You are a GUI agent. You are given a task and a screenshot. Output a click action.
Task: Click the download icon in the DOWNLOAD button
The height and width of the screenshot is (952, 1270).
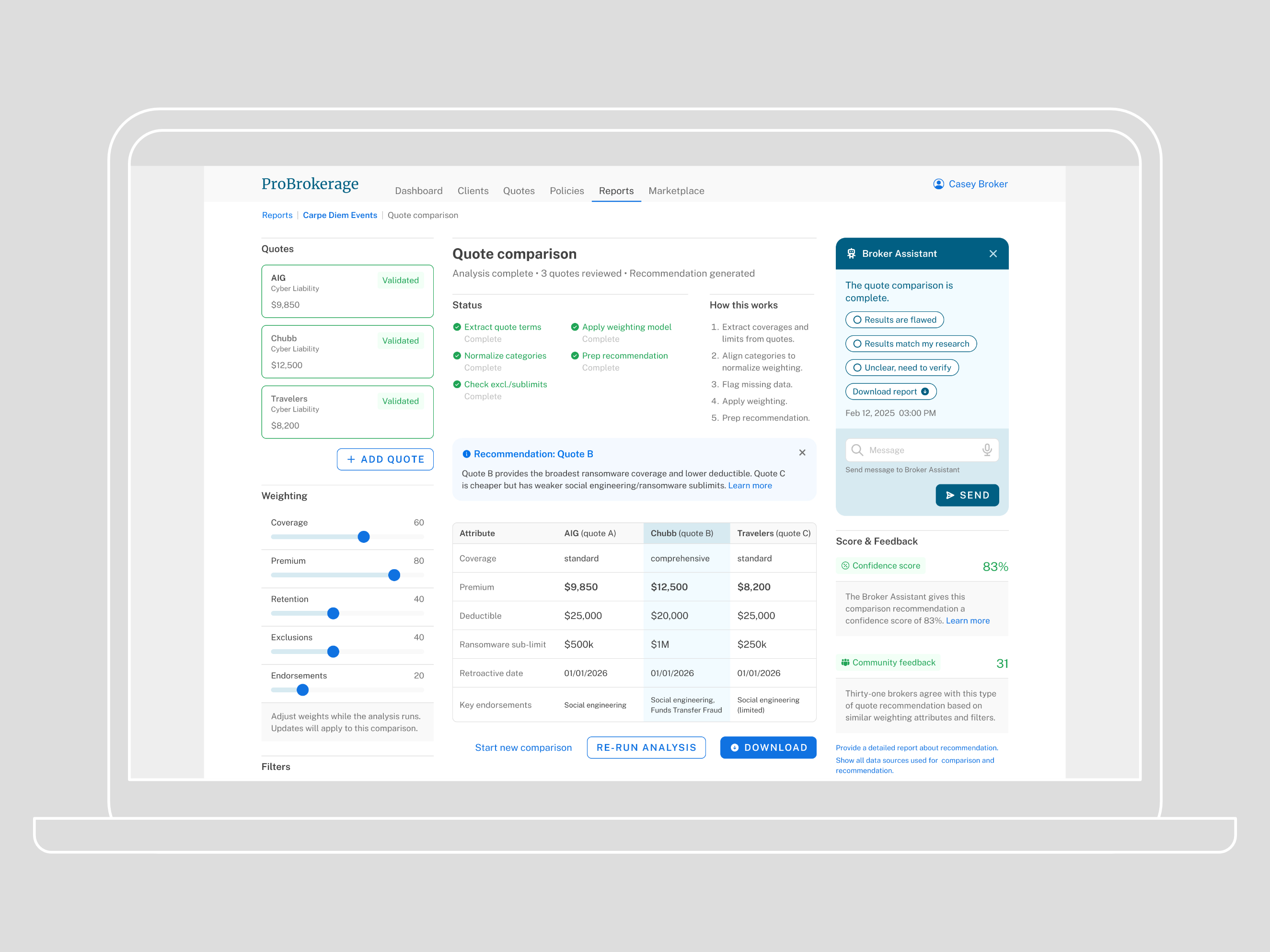(x=736, y=747)
